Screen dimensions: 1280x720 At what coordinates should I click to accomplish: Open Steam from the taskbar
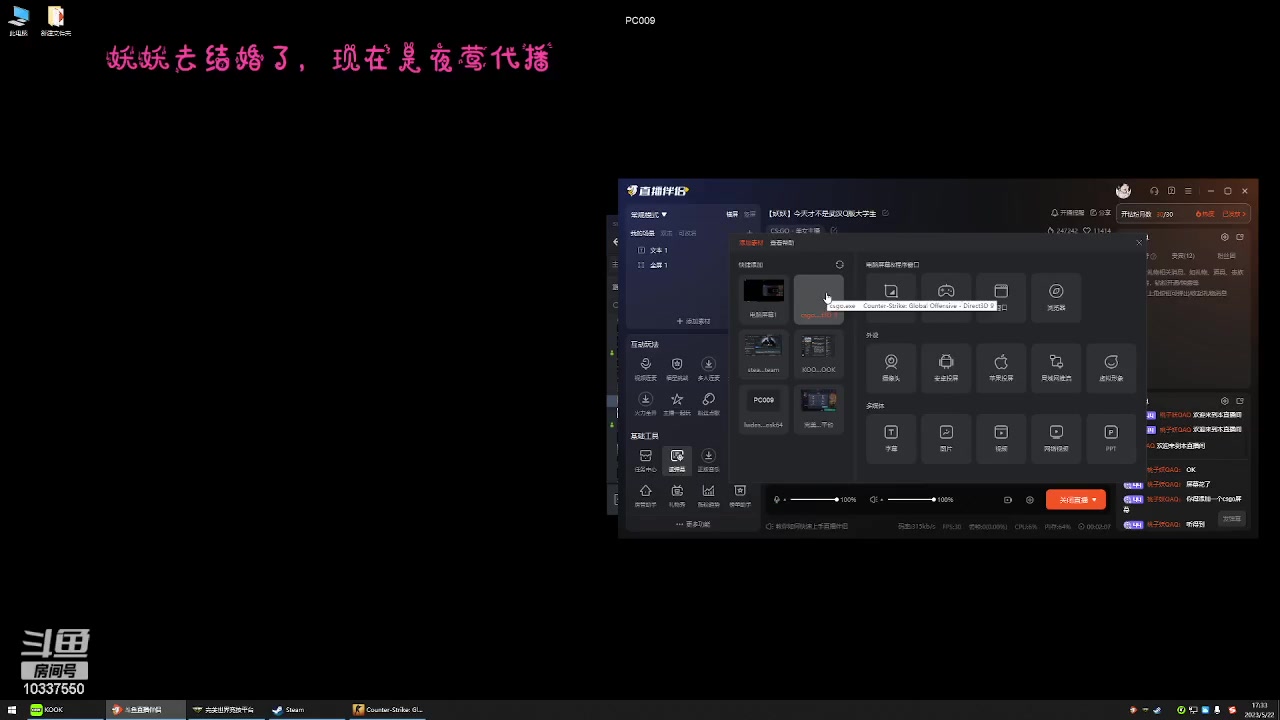coord(306,710)
